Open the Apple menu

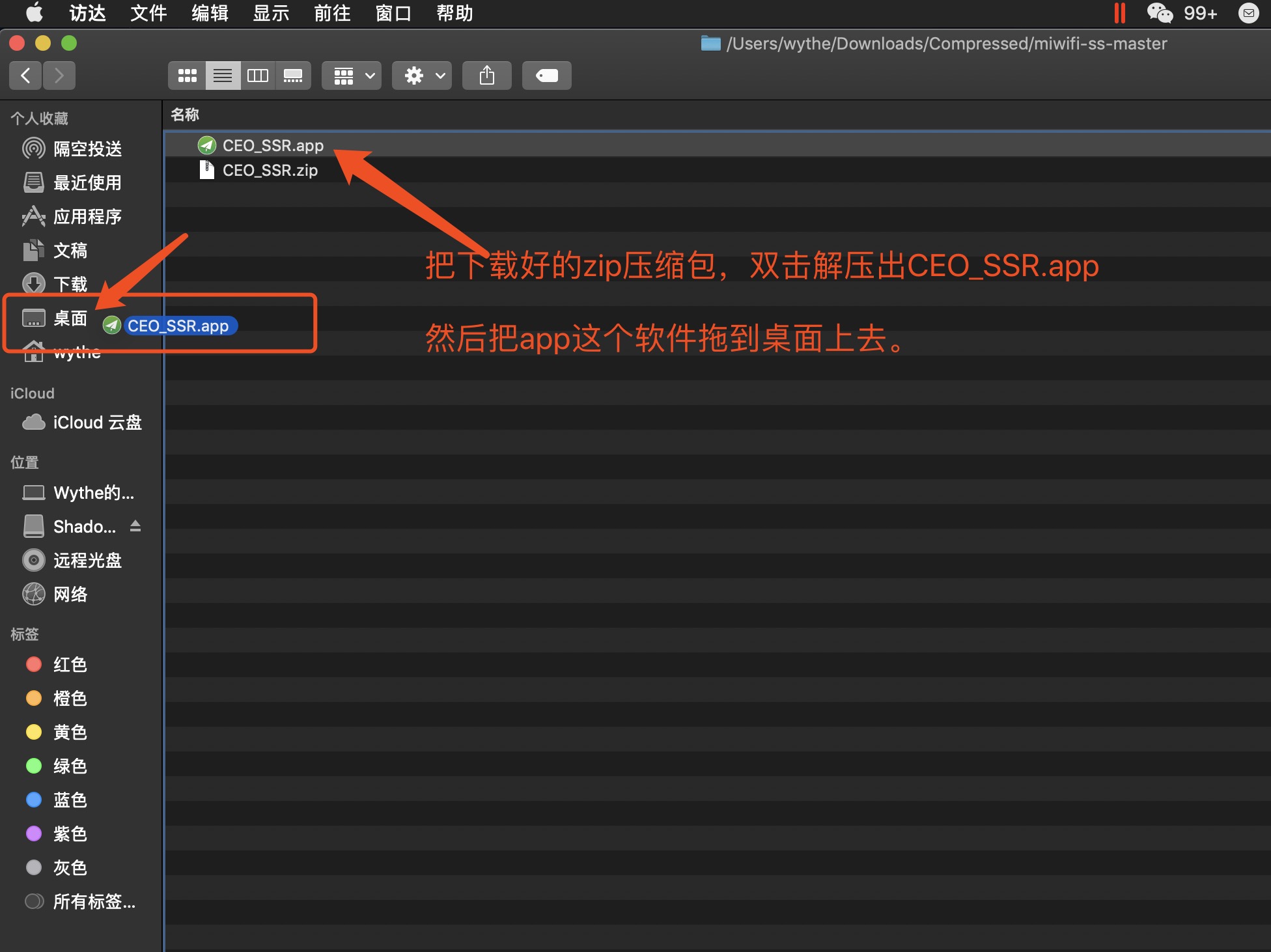click(35, 13)
